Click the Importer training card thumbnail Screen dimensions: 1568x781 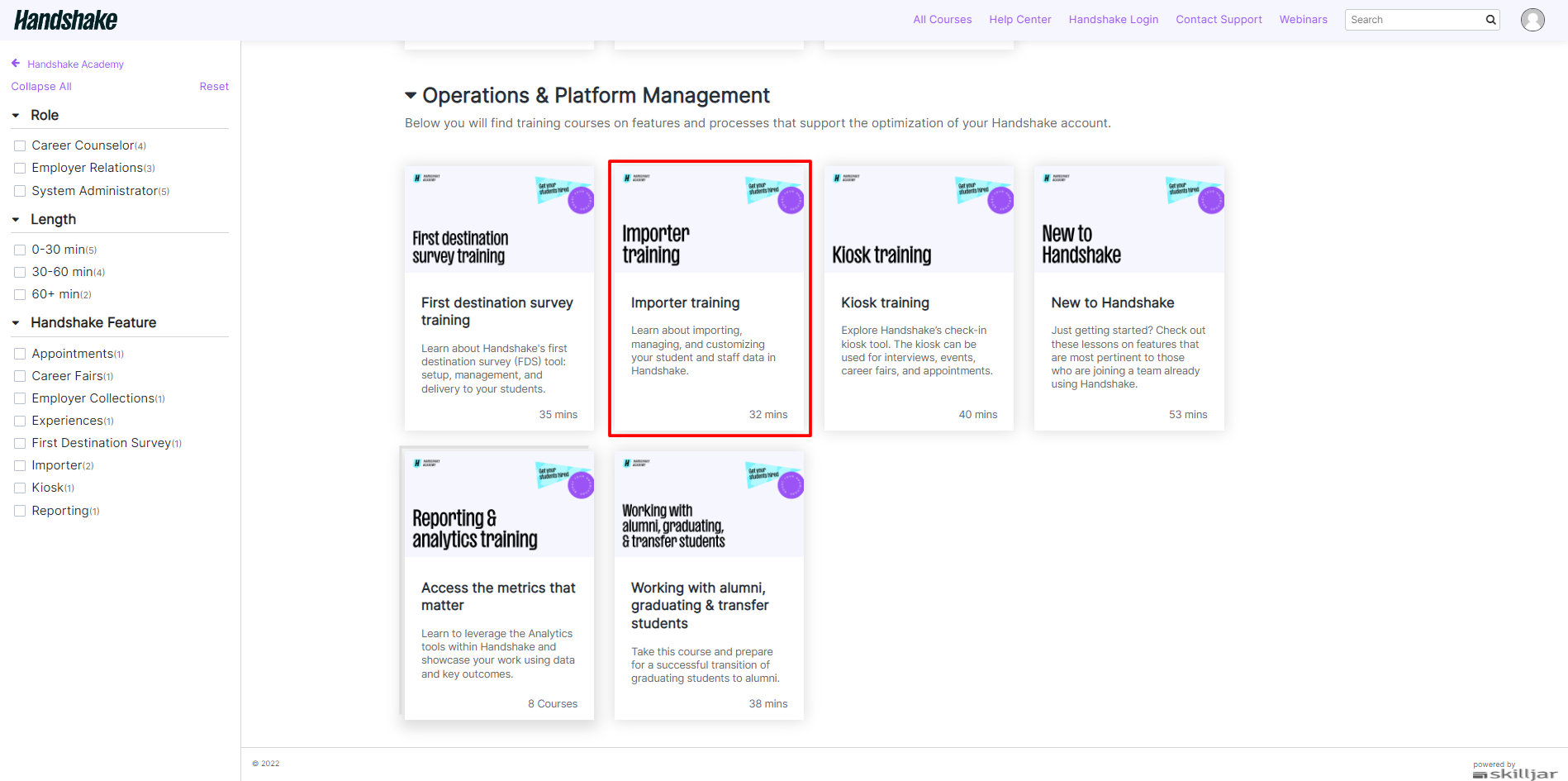(709, 220)
